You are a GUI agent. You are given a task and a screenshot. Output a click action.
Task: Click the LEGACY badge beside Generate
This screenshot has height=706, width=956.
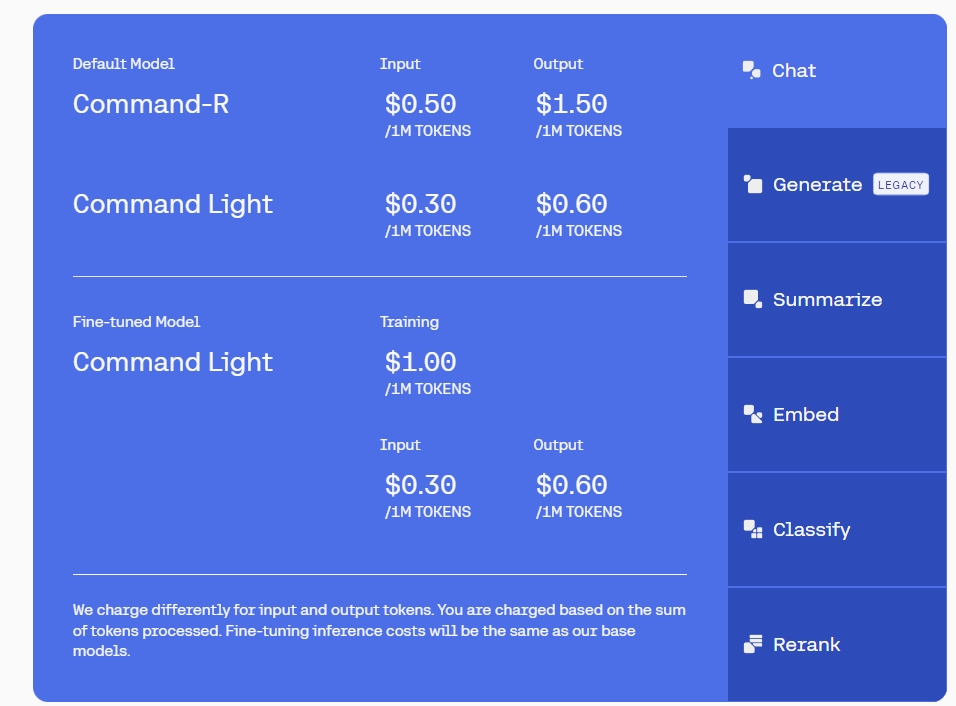tap(900, 185)
